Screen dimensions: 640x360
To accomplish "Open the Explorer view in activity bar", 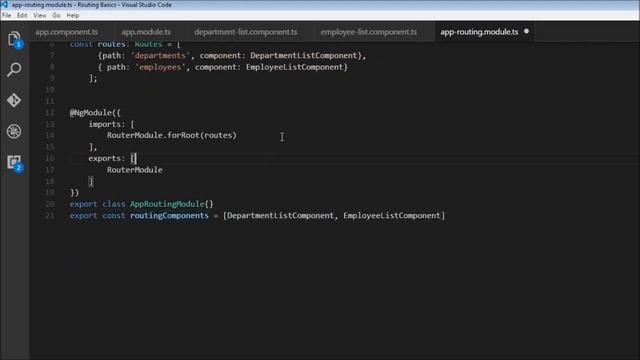I will point(14,40).
